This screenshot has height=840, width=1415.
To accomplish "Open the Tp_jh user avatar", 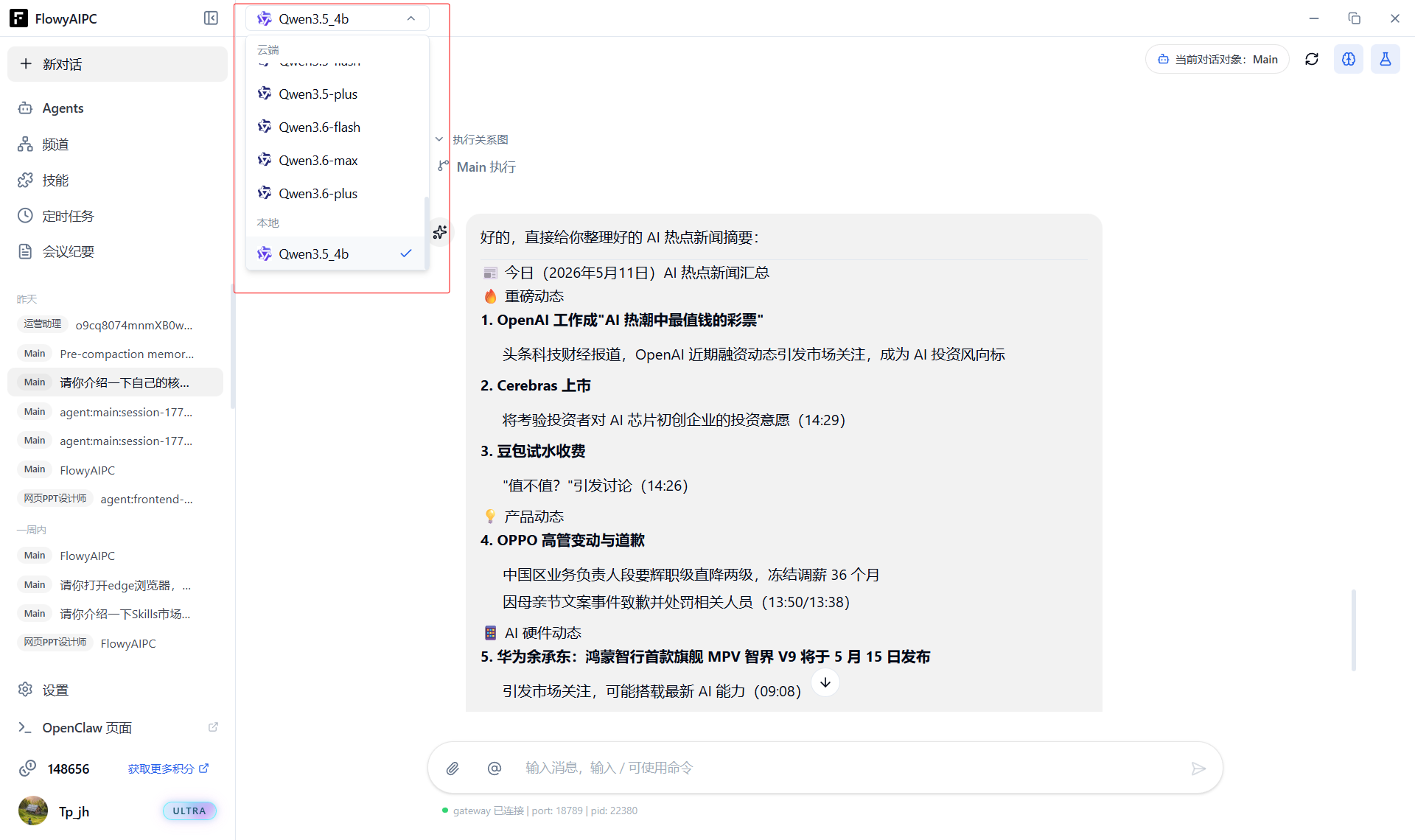I will pos(32,811).
